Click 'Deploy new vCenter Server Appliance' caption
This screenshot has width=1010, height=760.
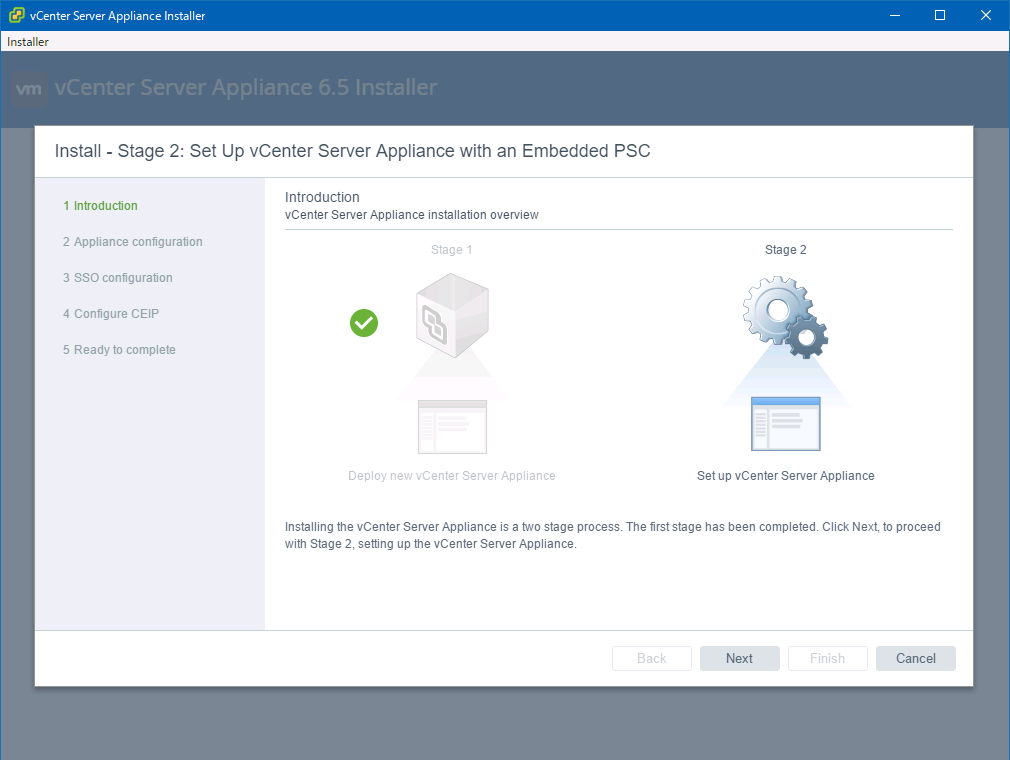pyautogui.click(x=452, y=476)
